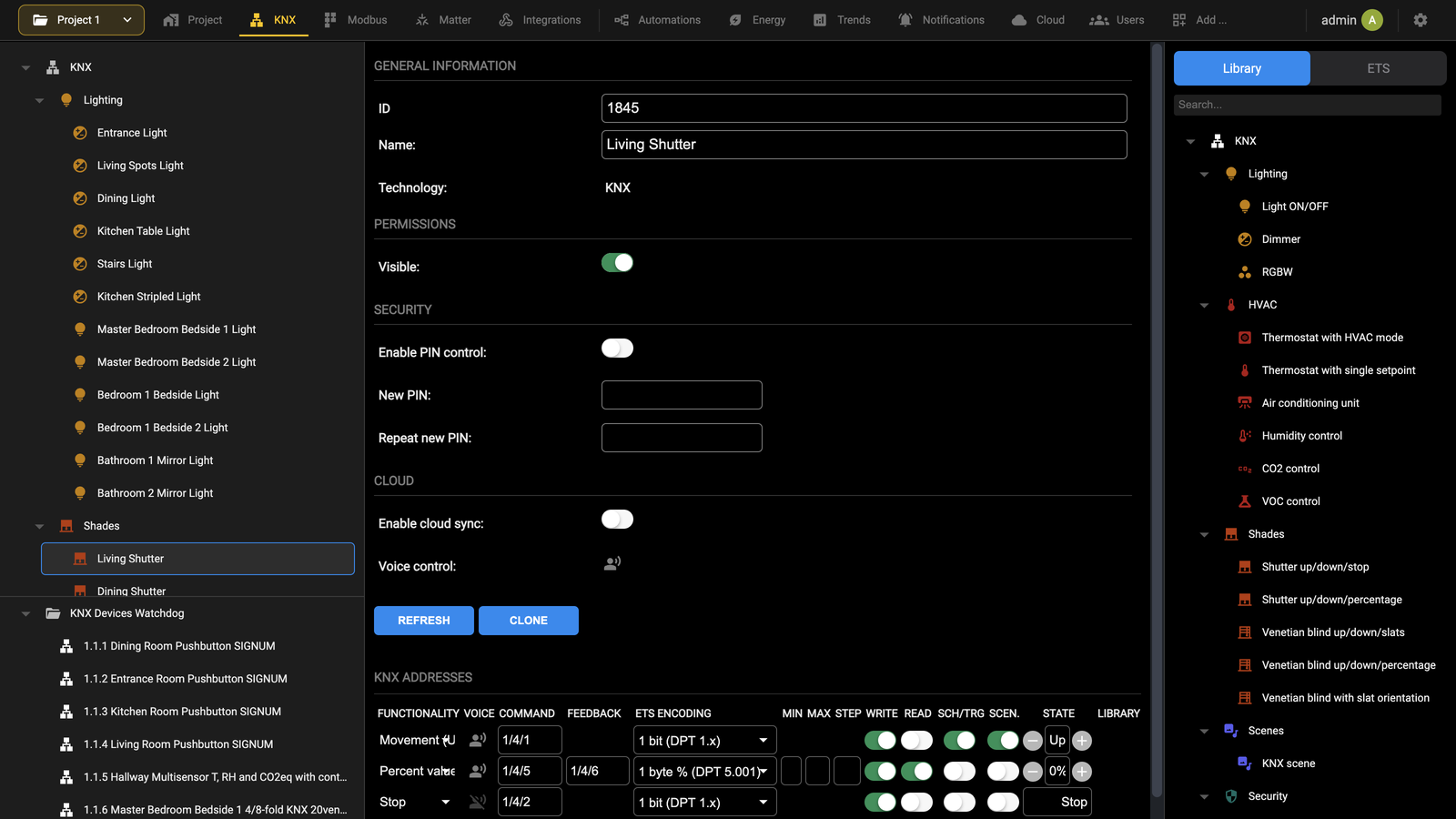This screenshot has width=1456, height=819.
Task: Select Dining Light in tree
Action: tap(126, 198)
